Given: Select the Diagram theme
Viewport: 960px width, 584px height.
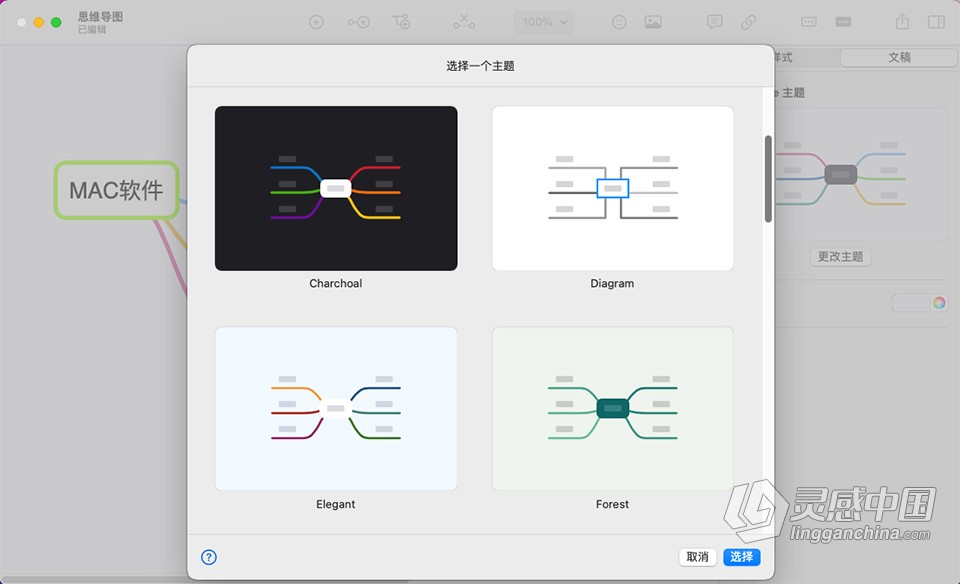Looking at the screenshot, I should pos(612,188).
